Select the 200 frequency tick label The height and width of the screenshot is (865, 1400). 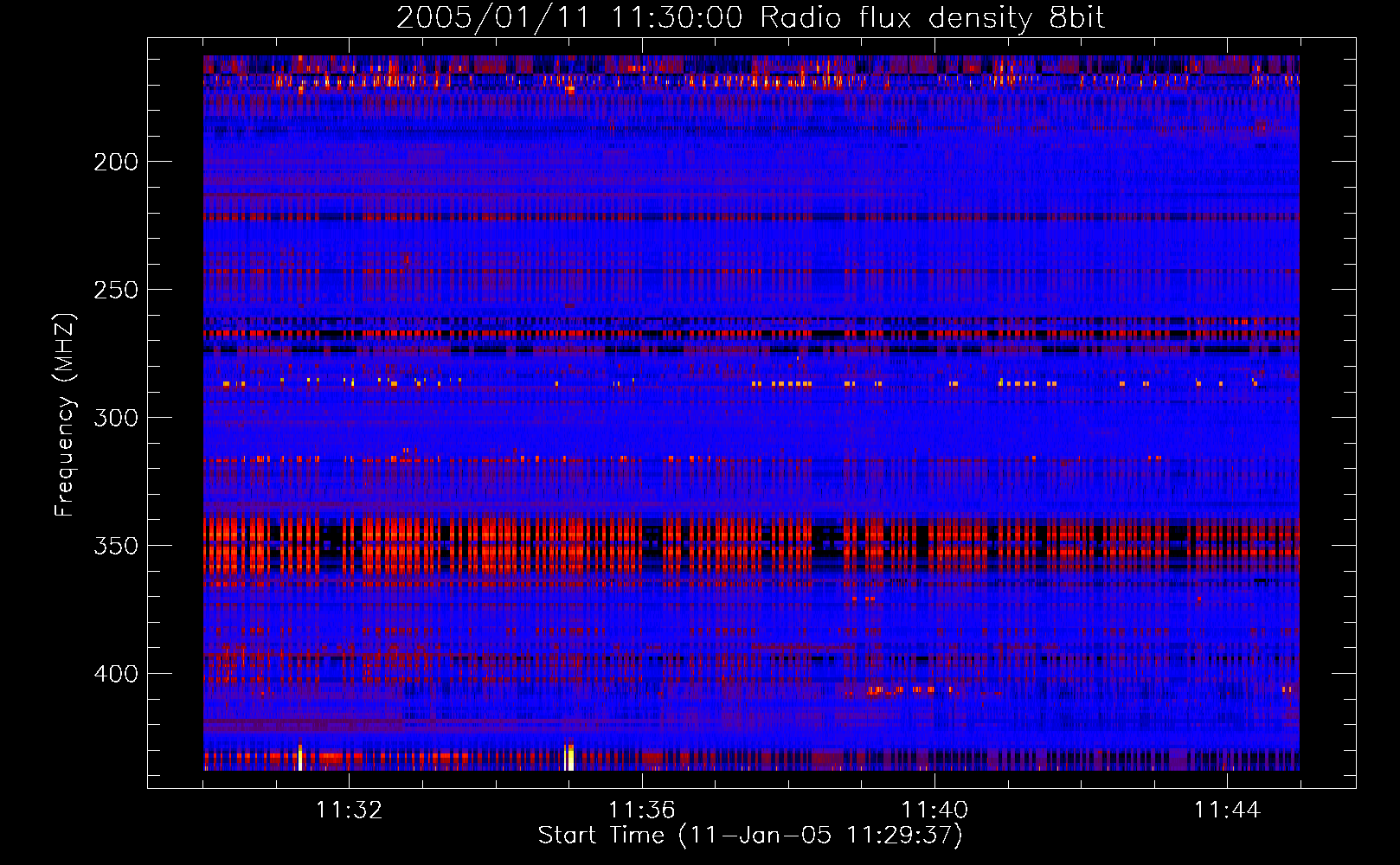(116, 162)
